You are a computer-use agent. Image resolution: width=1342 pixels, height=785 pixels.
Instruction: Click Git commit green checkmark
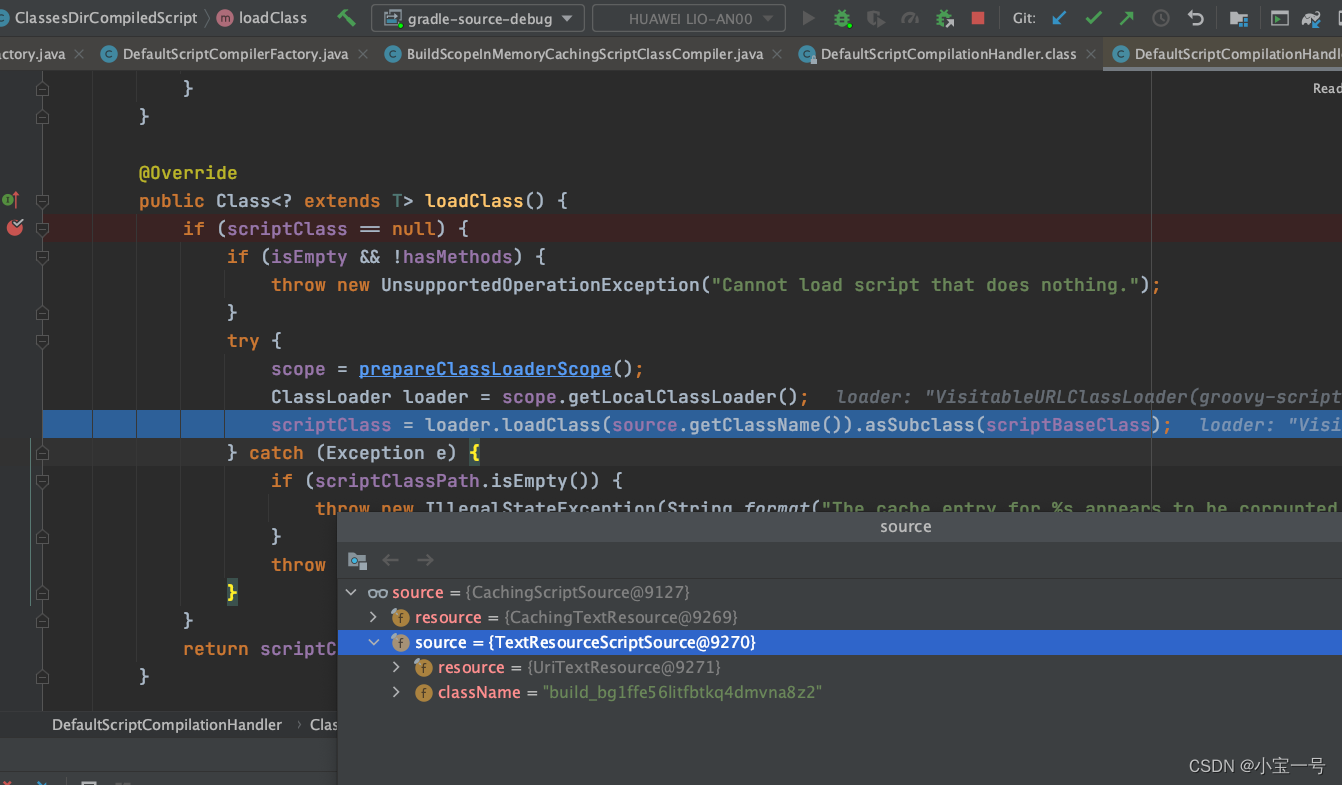point(1093,18)
